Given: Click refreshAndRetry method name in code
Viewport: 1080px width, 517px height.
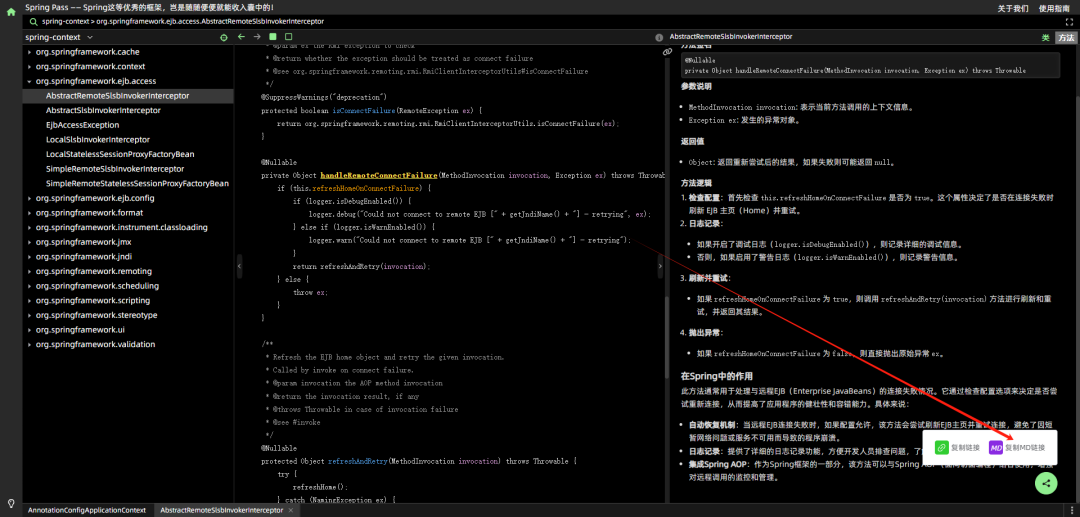Looking at the screenshot, I should click(x=357, y=461).
